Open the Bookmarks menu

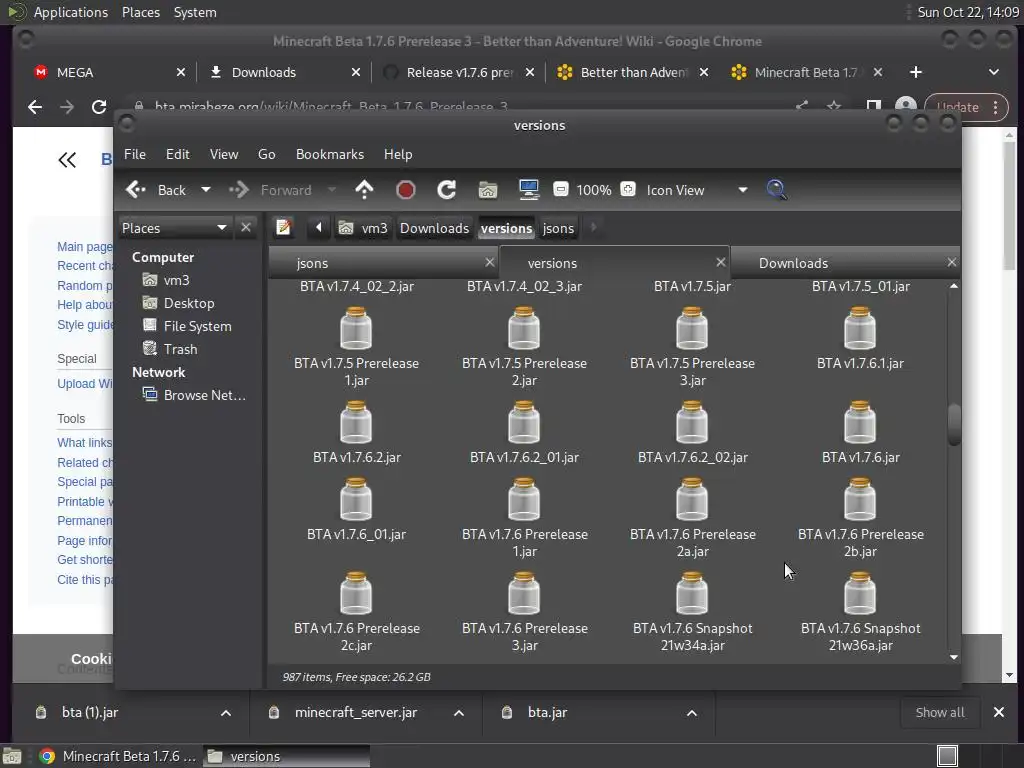330,154
